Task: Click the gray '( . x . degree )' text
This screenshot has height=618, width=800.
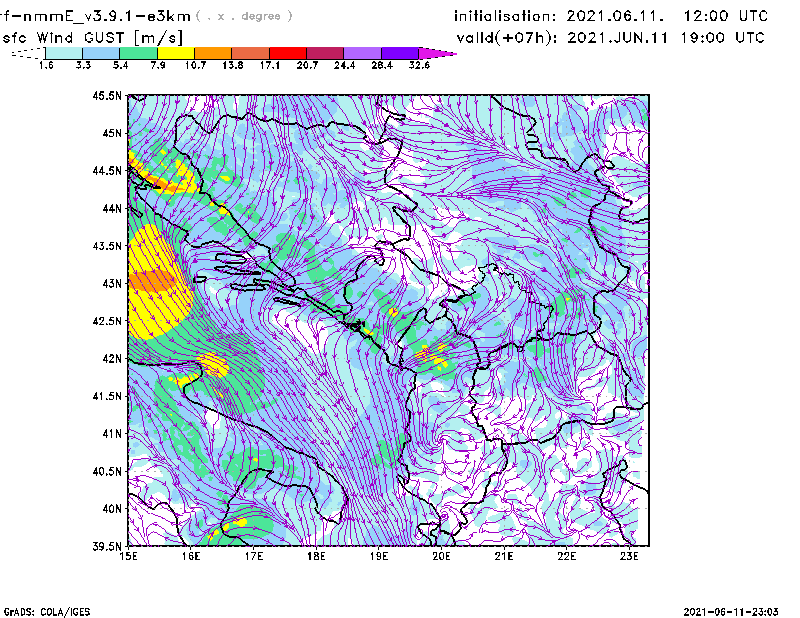Action: pos(244,16)
